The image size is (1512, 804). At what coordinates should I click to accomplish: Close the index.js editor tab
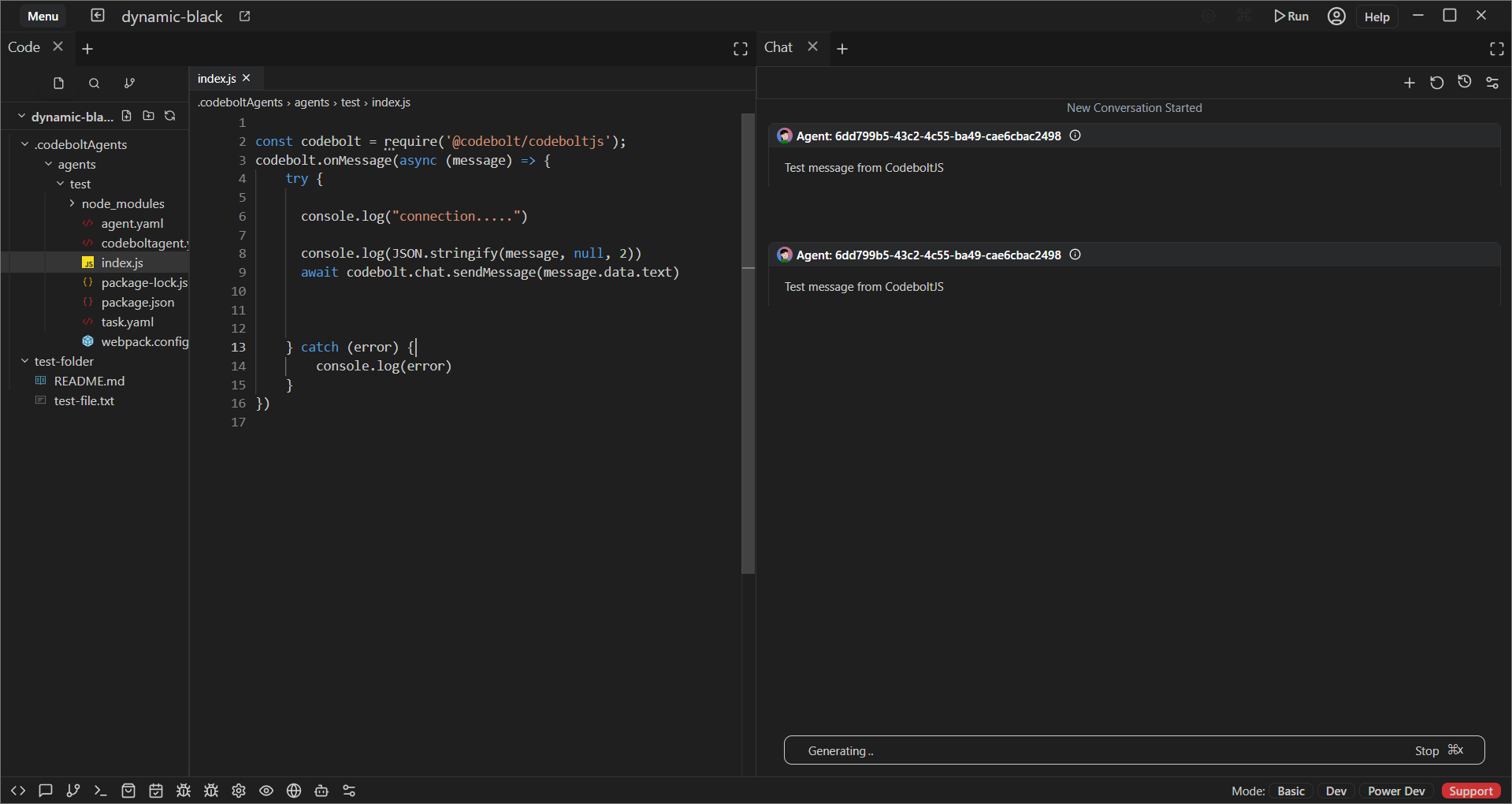coord(247,78)
